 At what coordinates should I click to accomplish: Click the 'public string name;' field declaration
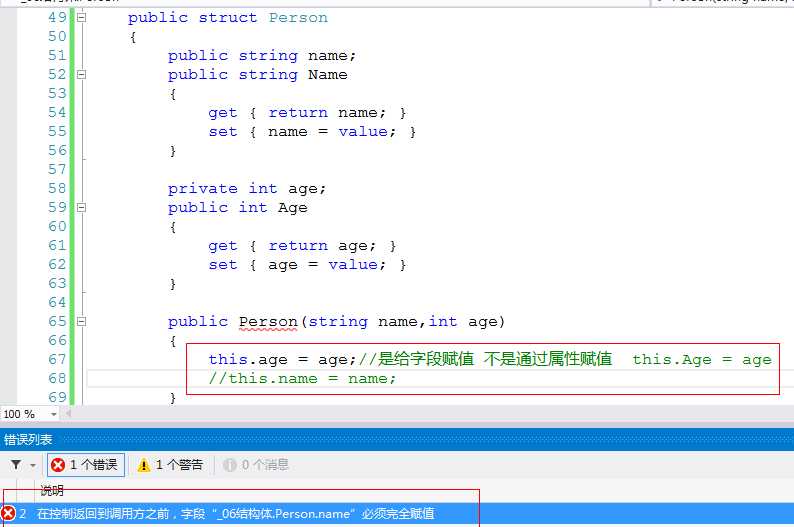point(262,56)
